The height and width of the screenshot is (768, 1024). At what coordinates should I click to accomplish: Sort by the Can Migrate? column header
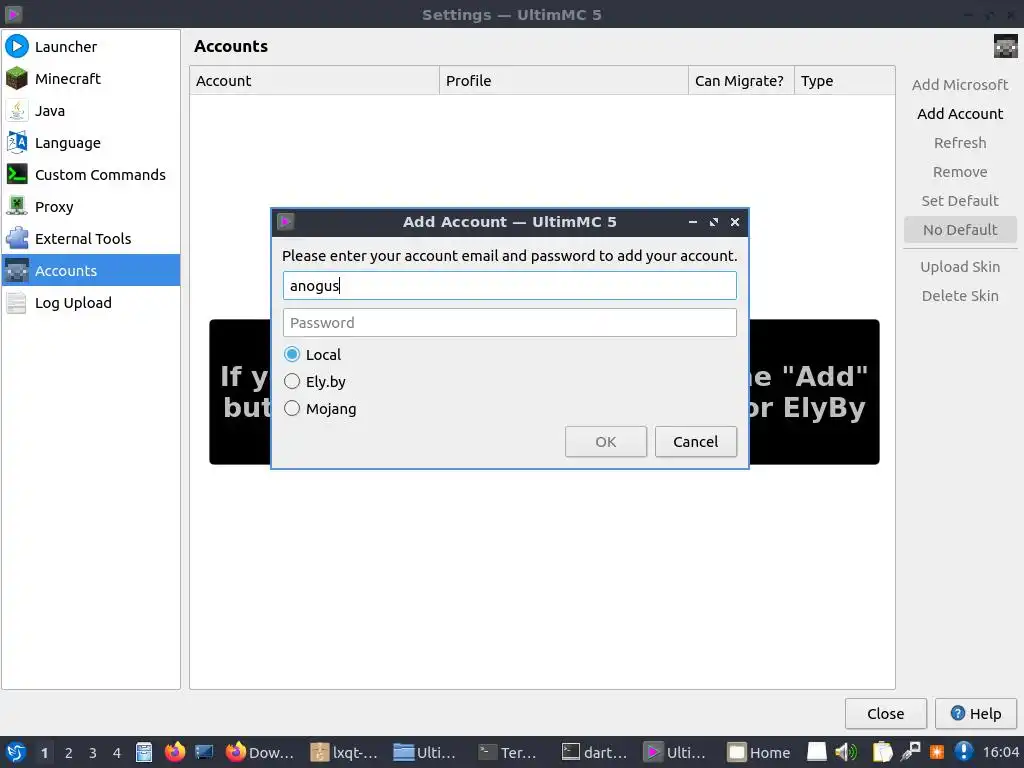pos(741,81)
